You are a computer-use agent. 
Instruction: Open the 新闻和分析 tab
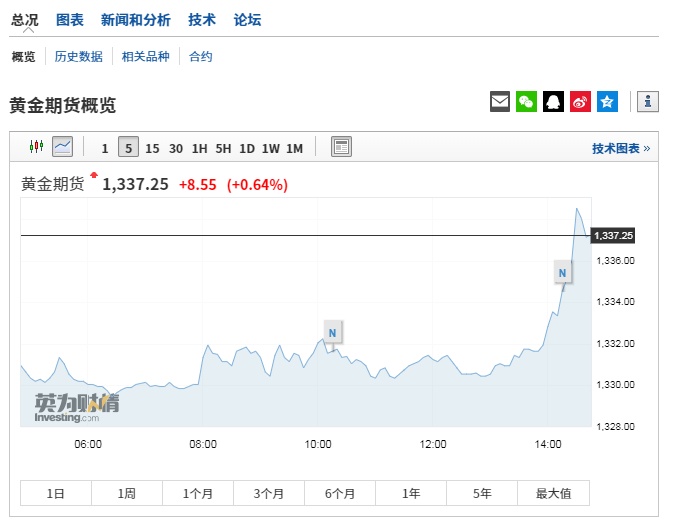136,20
